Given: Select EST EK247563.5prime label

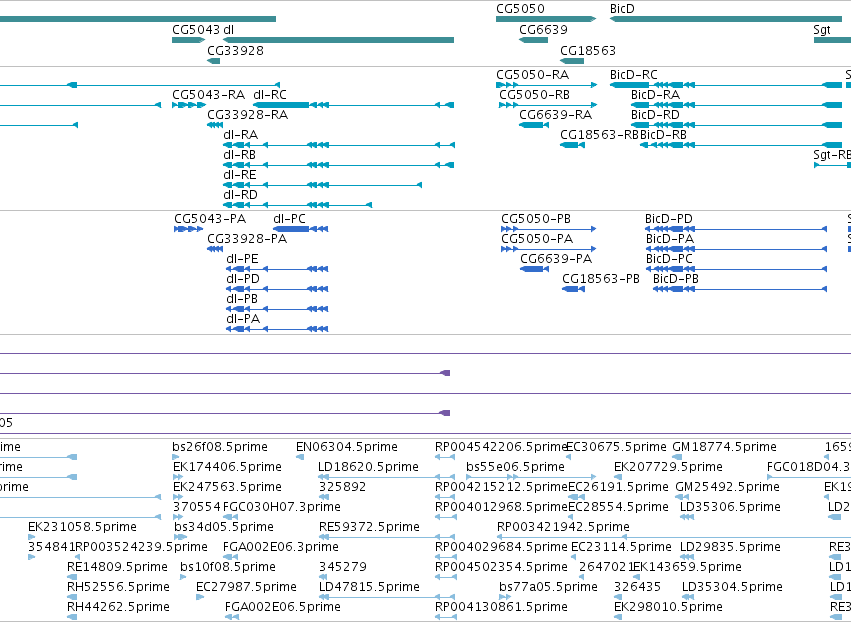Looking at the screenshot, I should click(x=227, y=487).
